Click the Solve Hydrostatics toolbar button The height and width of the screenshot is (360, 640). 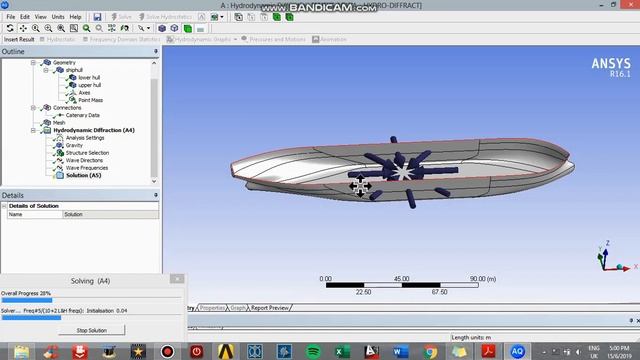click(x=165, y=17)
